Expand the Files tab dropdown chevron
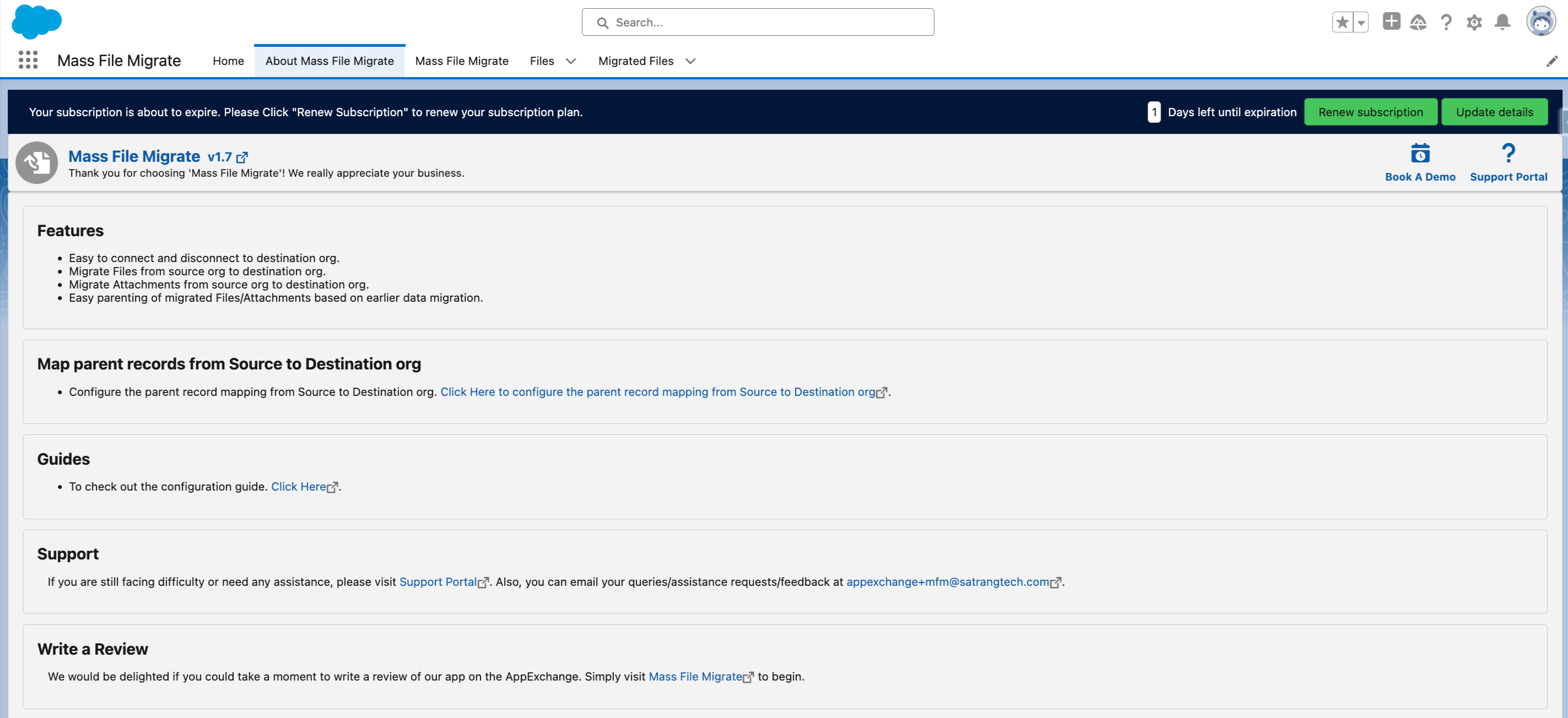Viewport: 1568px width, 718px height. coord(570,61)
